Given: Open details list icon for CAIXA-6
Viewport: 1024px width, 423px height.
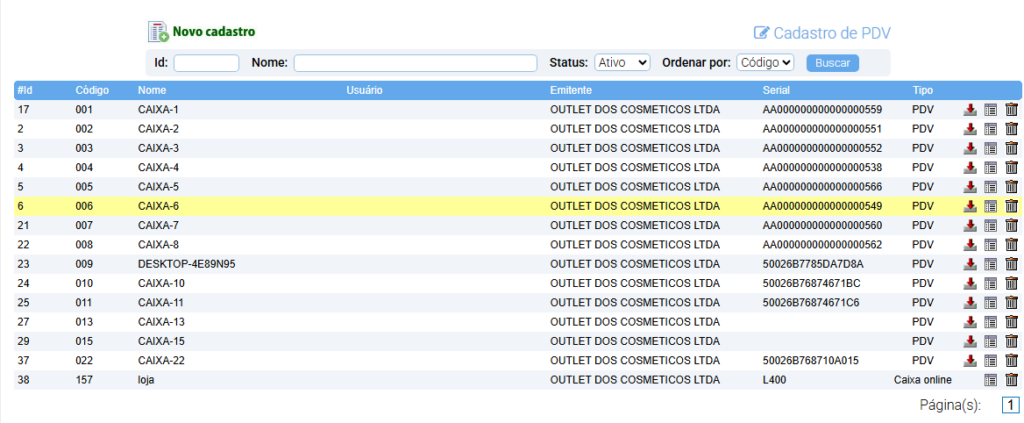Looking at the screenshot, I should tap(991, 206).
